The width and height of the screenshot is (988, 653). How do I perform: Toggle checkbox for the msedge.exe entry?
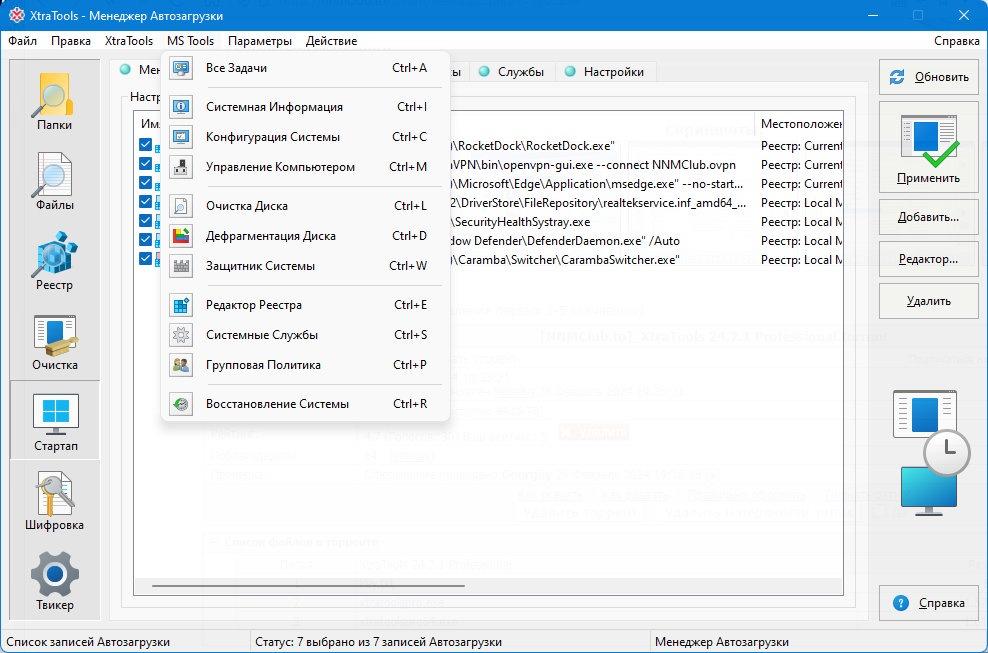(x=146, y=183)
